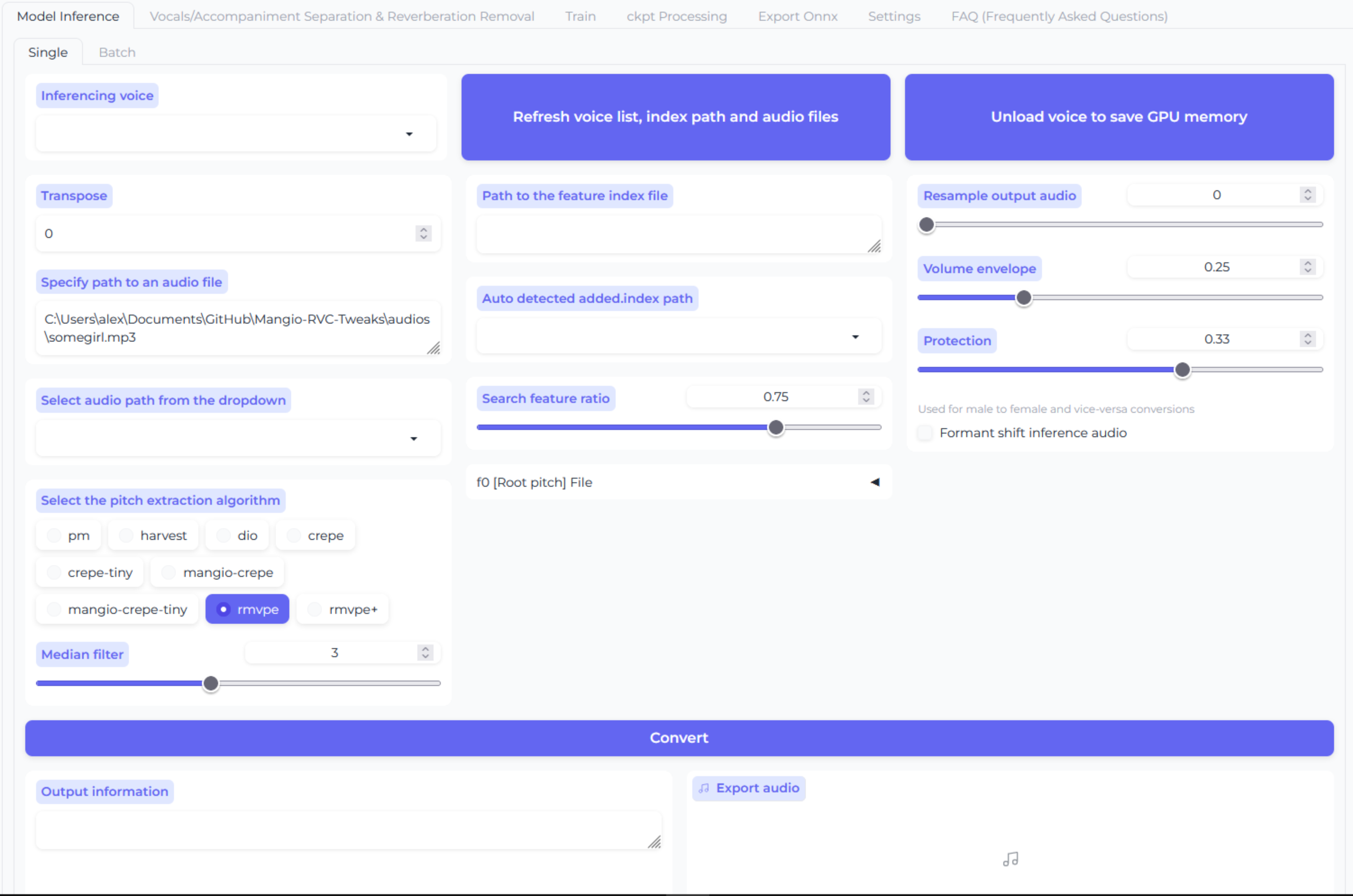Select the harvest pitch algorithm

(153, 535)
